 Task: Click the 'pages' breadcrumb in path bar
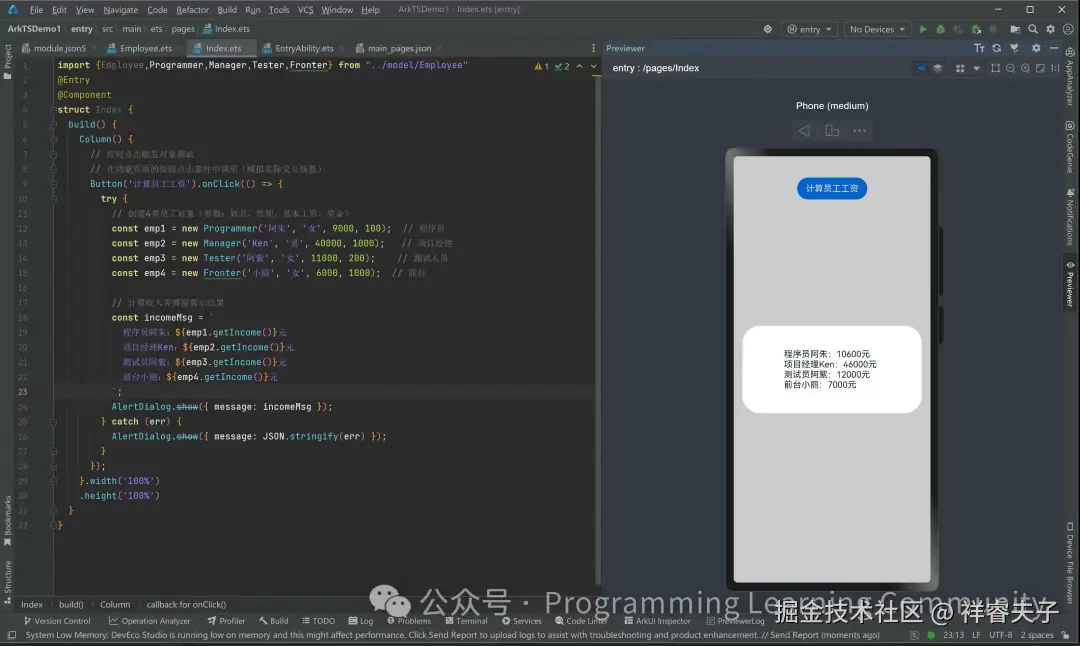(x=183, y=29)
